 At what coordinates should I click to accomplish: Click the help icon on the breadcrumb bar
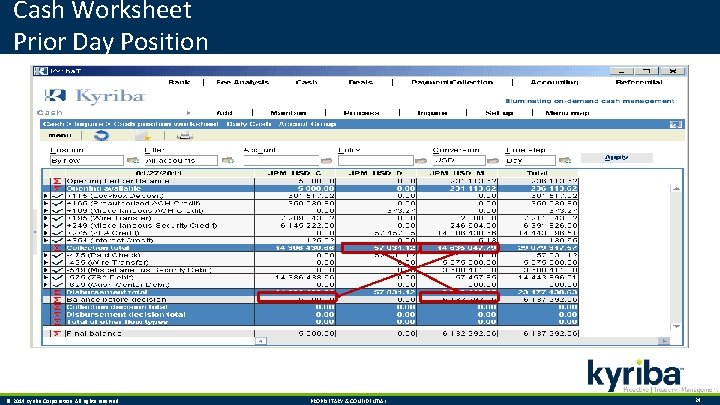click(x=675, y=124)
